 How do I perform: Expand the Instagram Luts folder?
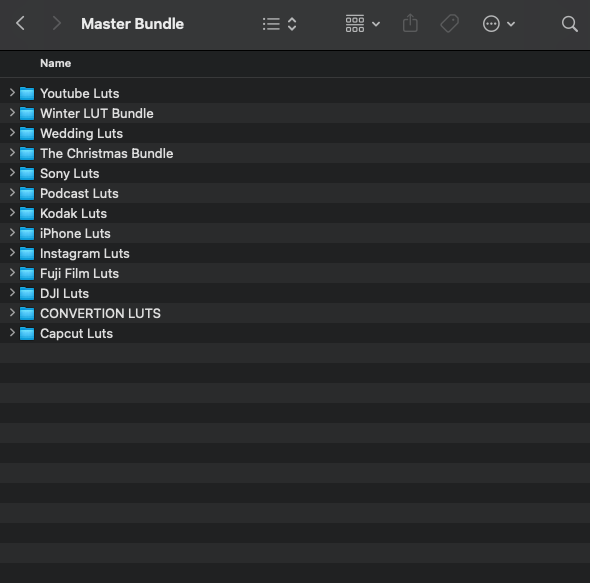[x=12, y=253]
